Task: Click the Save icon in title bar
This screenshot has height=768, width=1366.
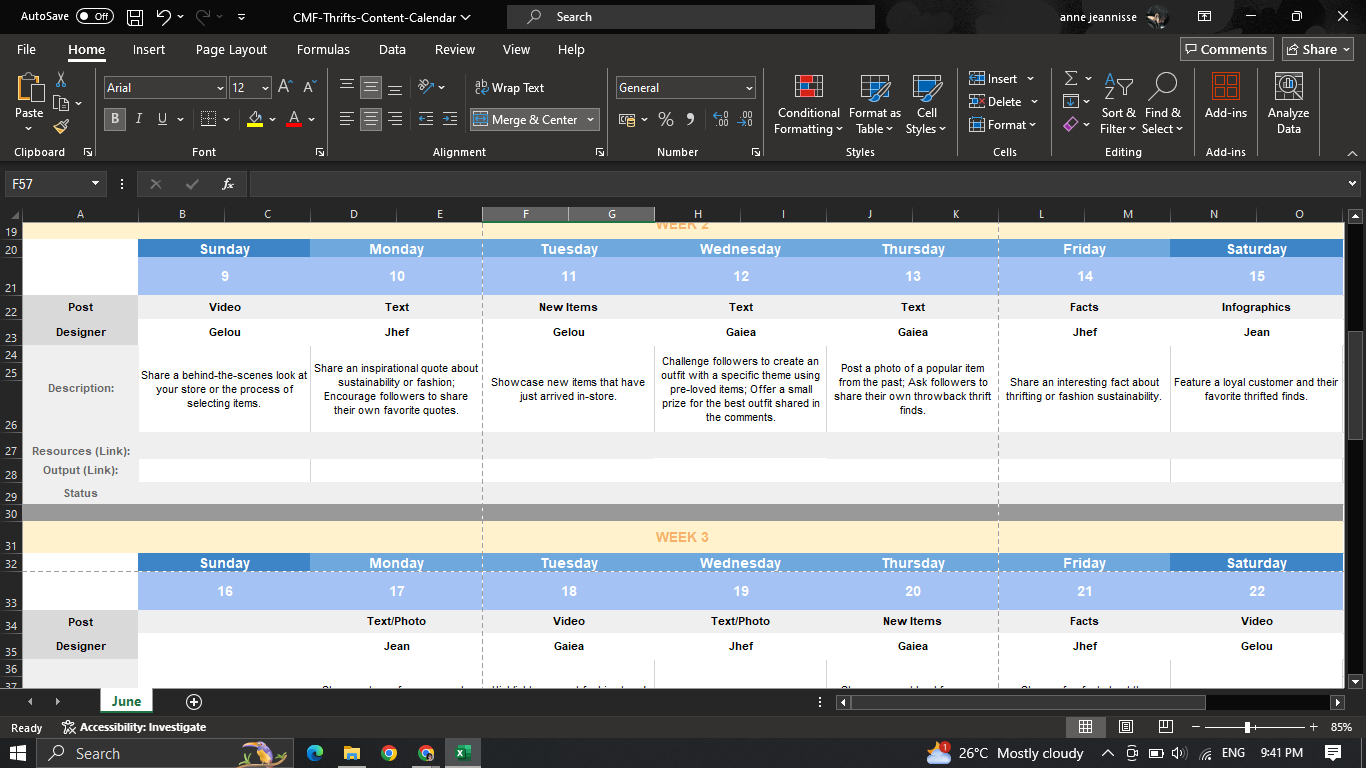Action: click(x=135, y=17)
